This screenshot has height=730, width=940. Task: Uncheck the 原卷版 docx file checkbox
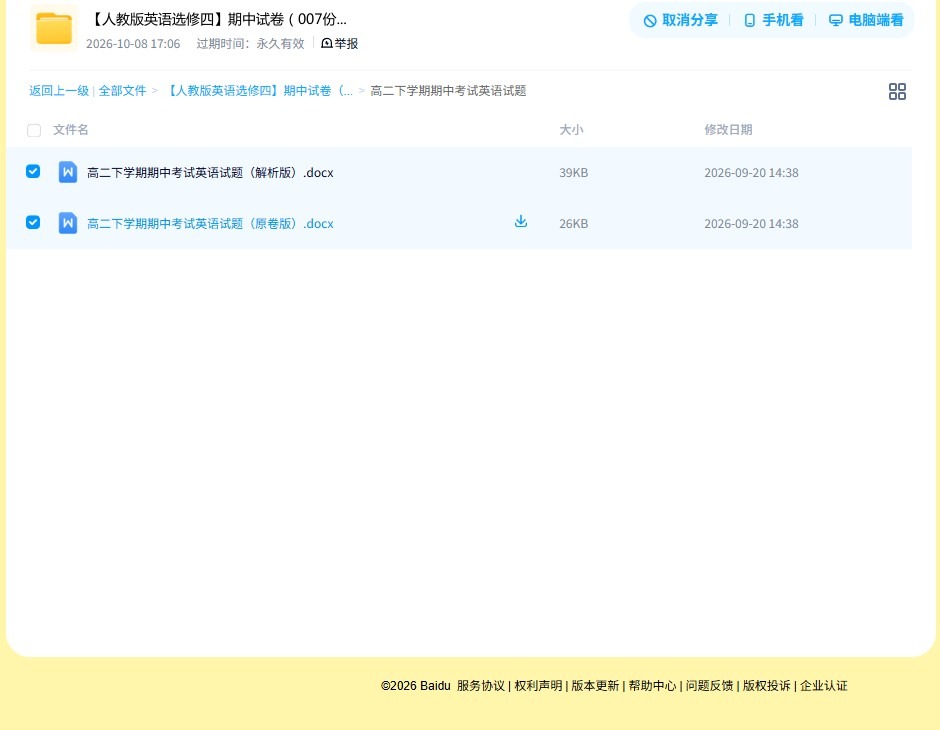(33, 222)
